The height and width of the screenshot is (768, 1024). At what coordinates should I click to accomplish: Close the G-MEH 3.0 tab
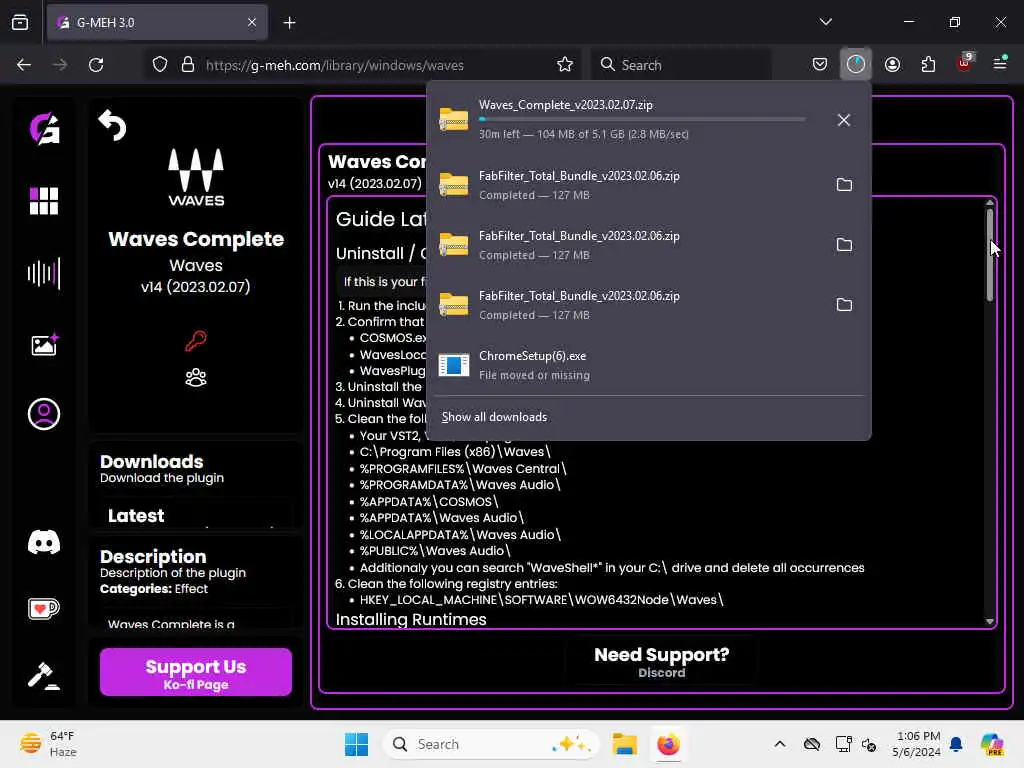click(251, 23)
